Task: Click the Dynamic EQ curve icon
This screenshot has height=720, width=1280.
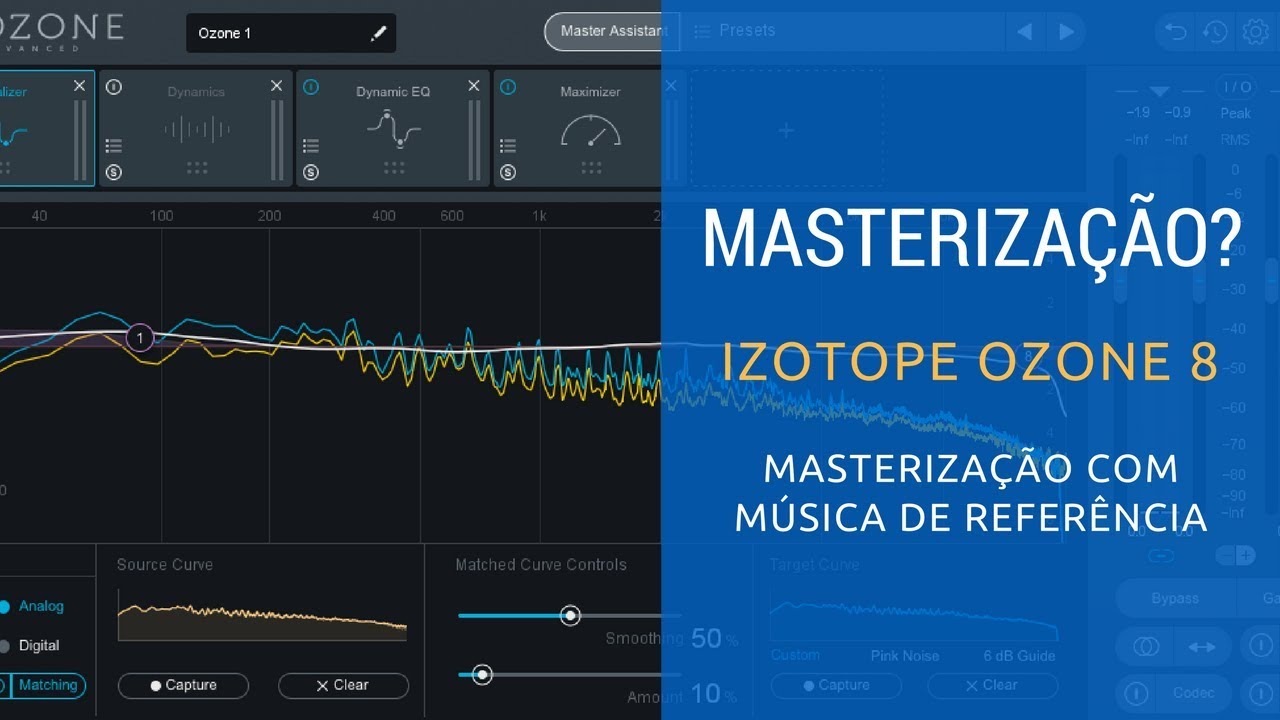Action: pyautogui.click(x=393, y=129)
